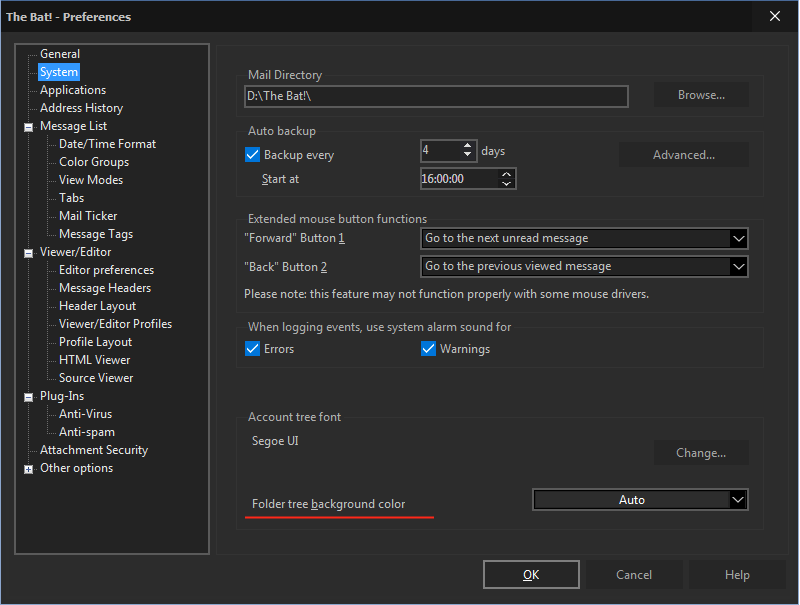Increase the backup start time
Image resolution: width=800 pixels, height=605 pixels.
tap(506, 174)
